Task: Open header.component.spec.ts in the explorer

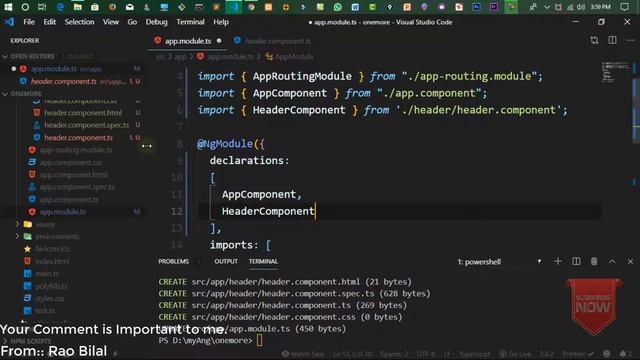Action: tap(87, 125)
